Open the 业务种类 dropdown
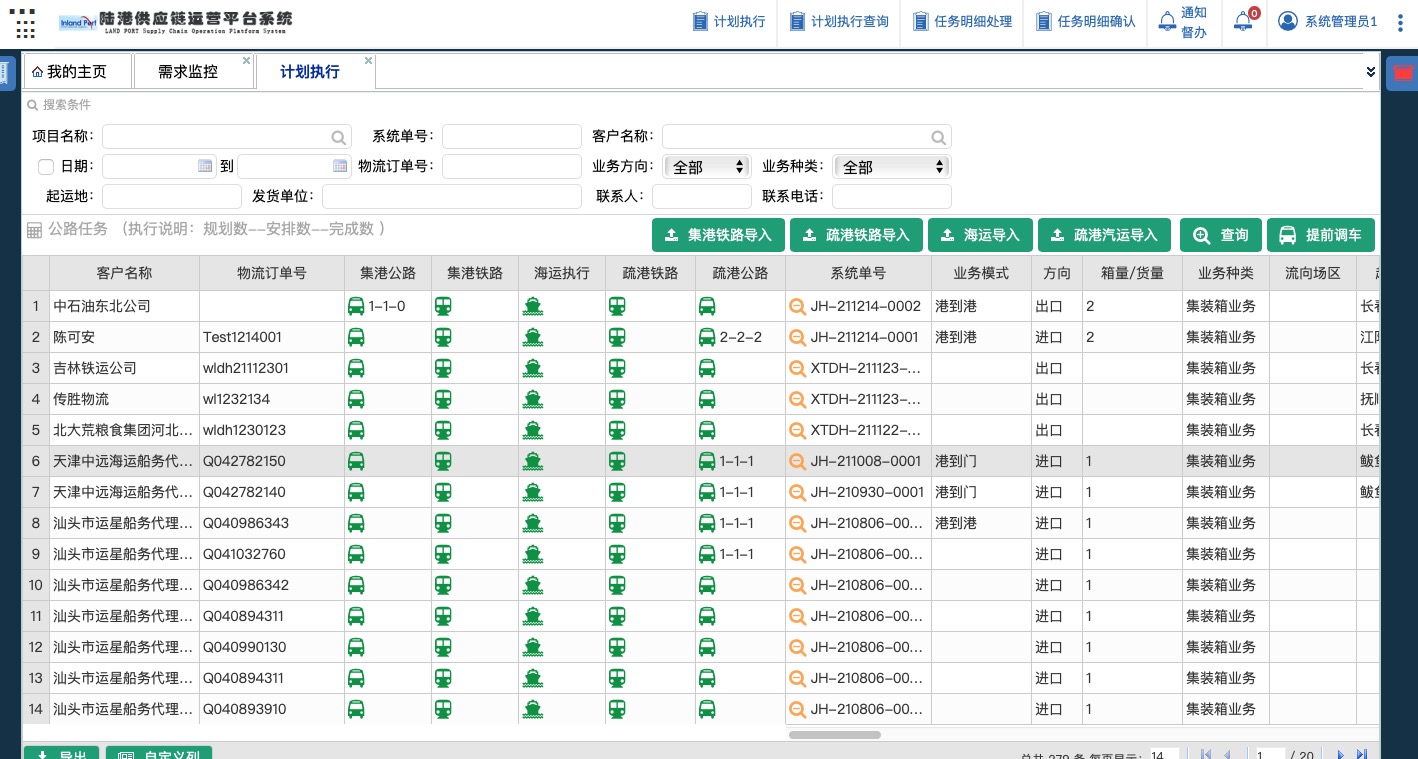This screenshot has width=1418, height=759. (892, 167)
